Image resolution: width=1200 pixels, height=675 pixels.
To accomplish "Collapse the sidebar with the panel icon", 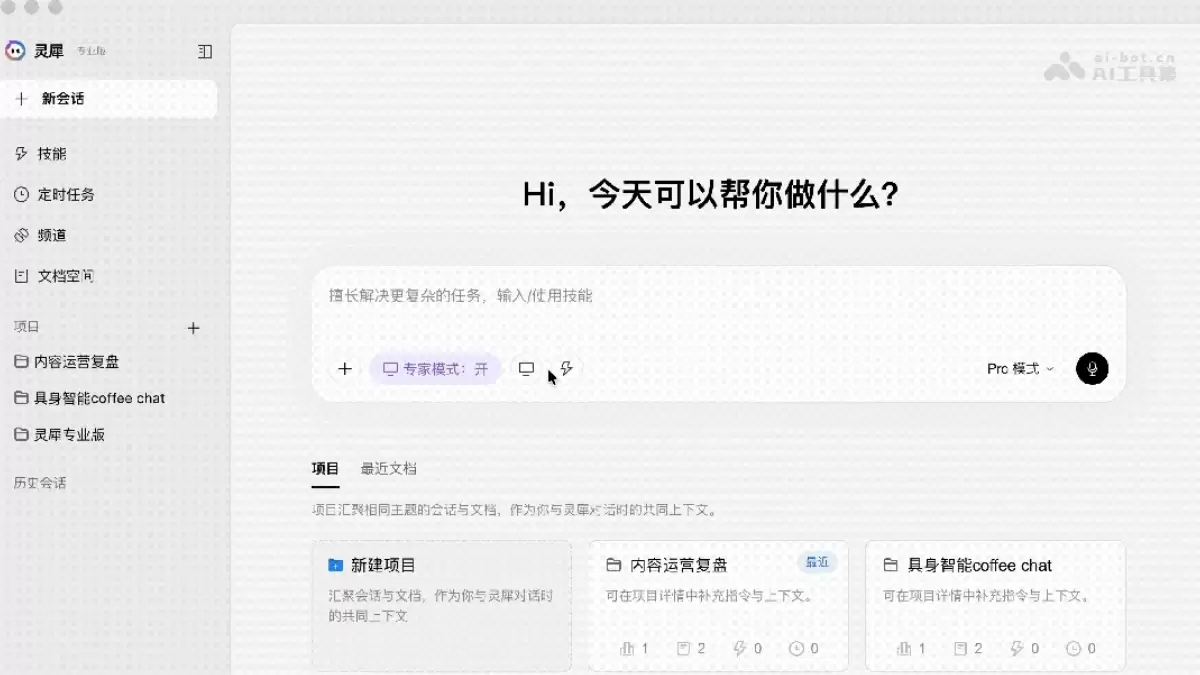I will tap(205, 51).
